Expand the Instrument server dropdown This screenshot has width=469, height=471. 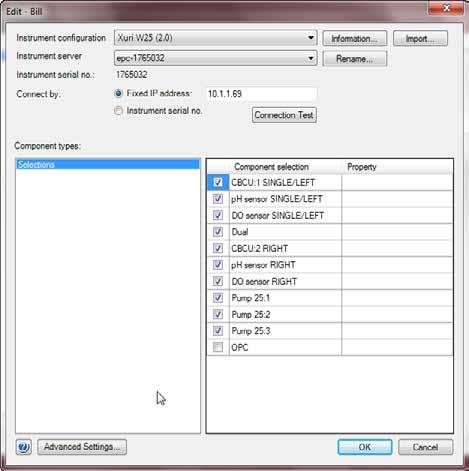click(215, 58)
